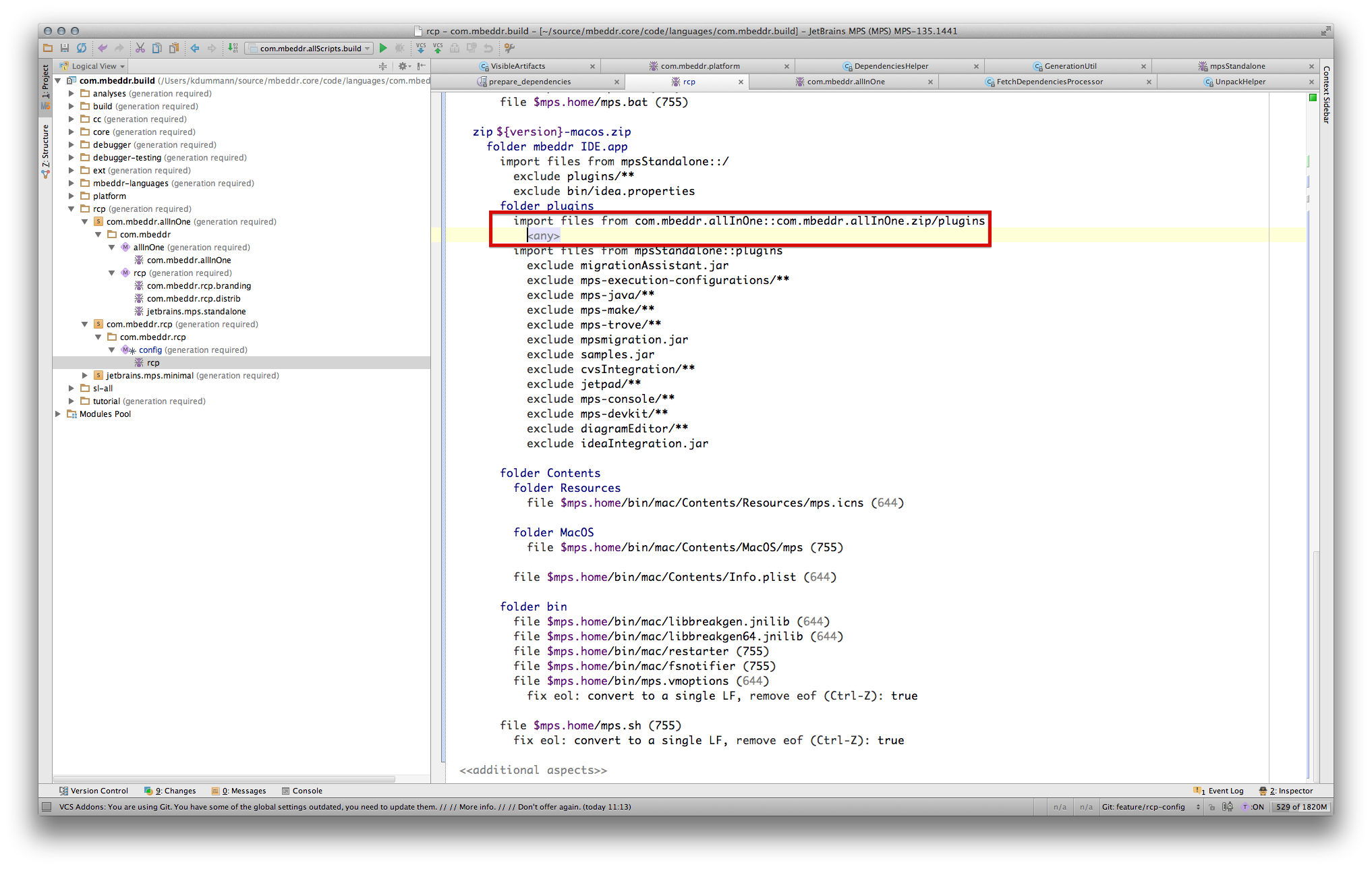
Task: Expand the debugger-testing folder
Action: pos(72,158)
